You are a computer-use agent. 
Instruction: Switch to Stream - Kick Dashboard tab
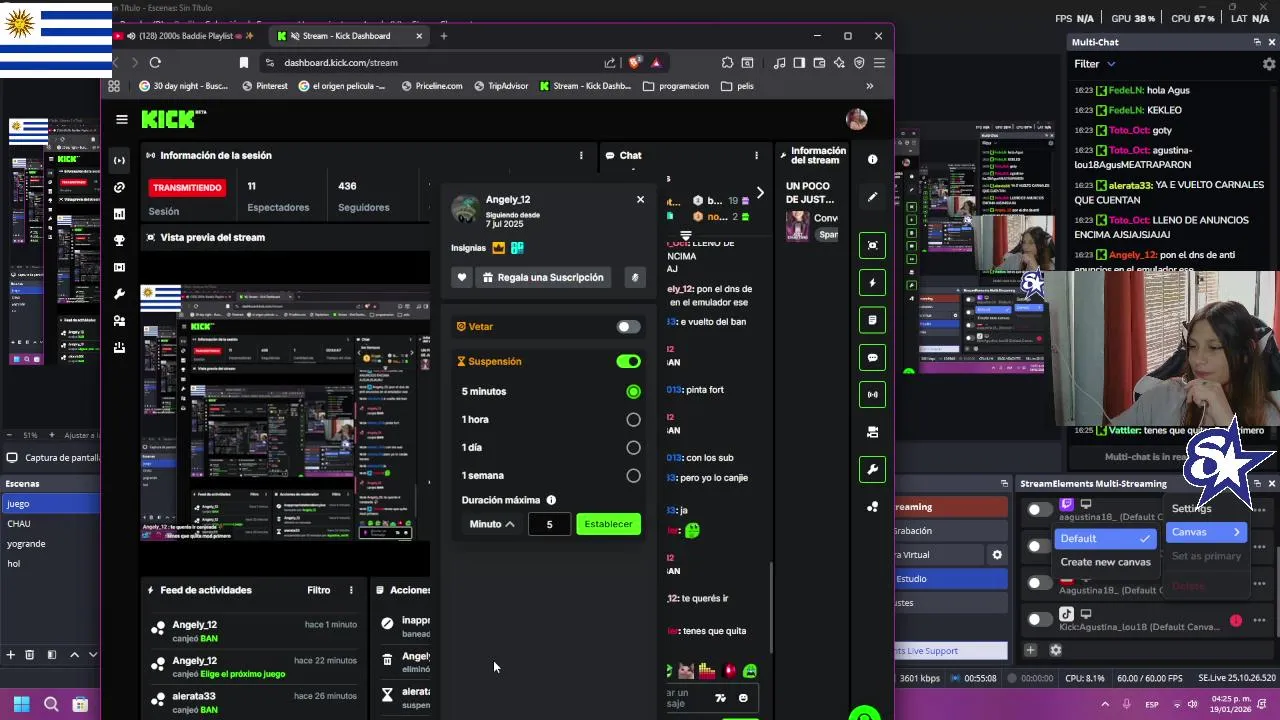348,36
